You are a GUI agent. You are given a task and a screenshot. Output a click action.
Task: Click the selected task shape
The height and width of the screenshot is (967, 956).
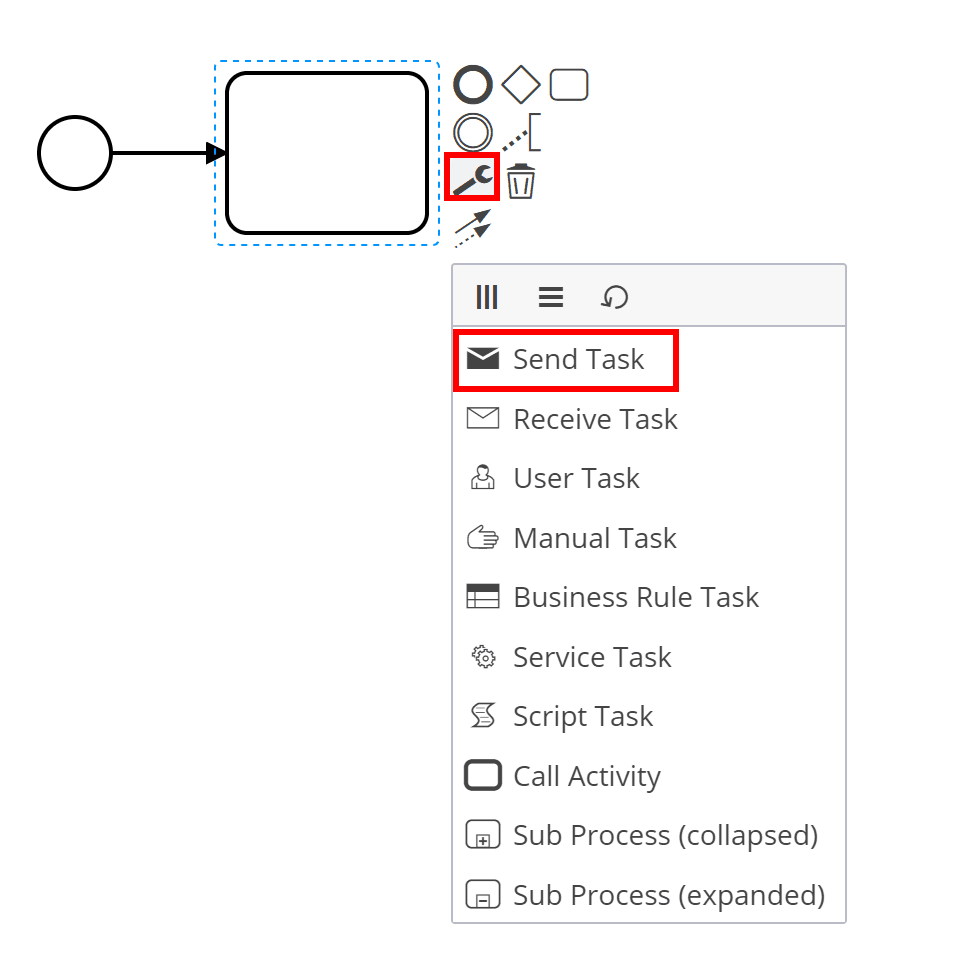[x=327, y=153]
